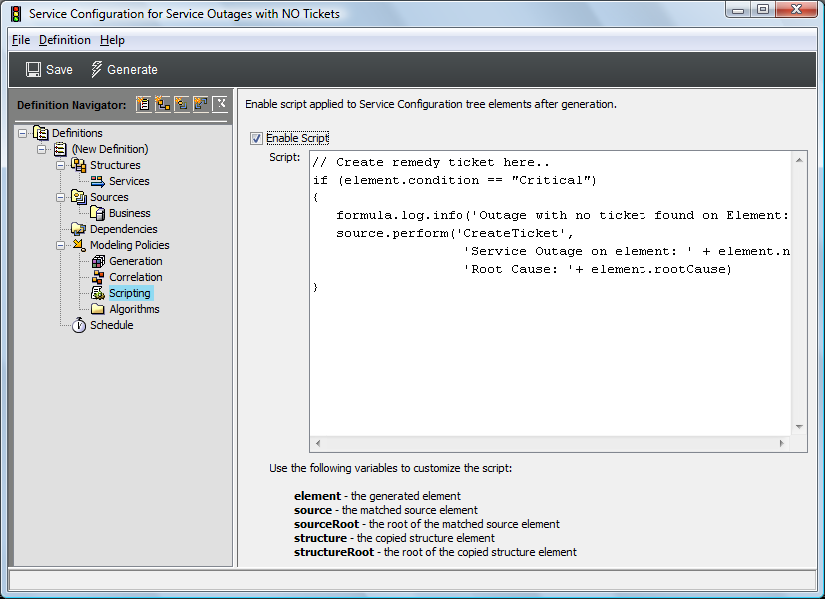Click the Generation cube icon

(x=98, y=261)
